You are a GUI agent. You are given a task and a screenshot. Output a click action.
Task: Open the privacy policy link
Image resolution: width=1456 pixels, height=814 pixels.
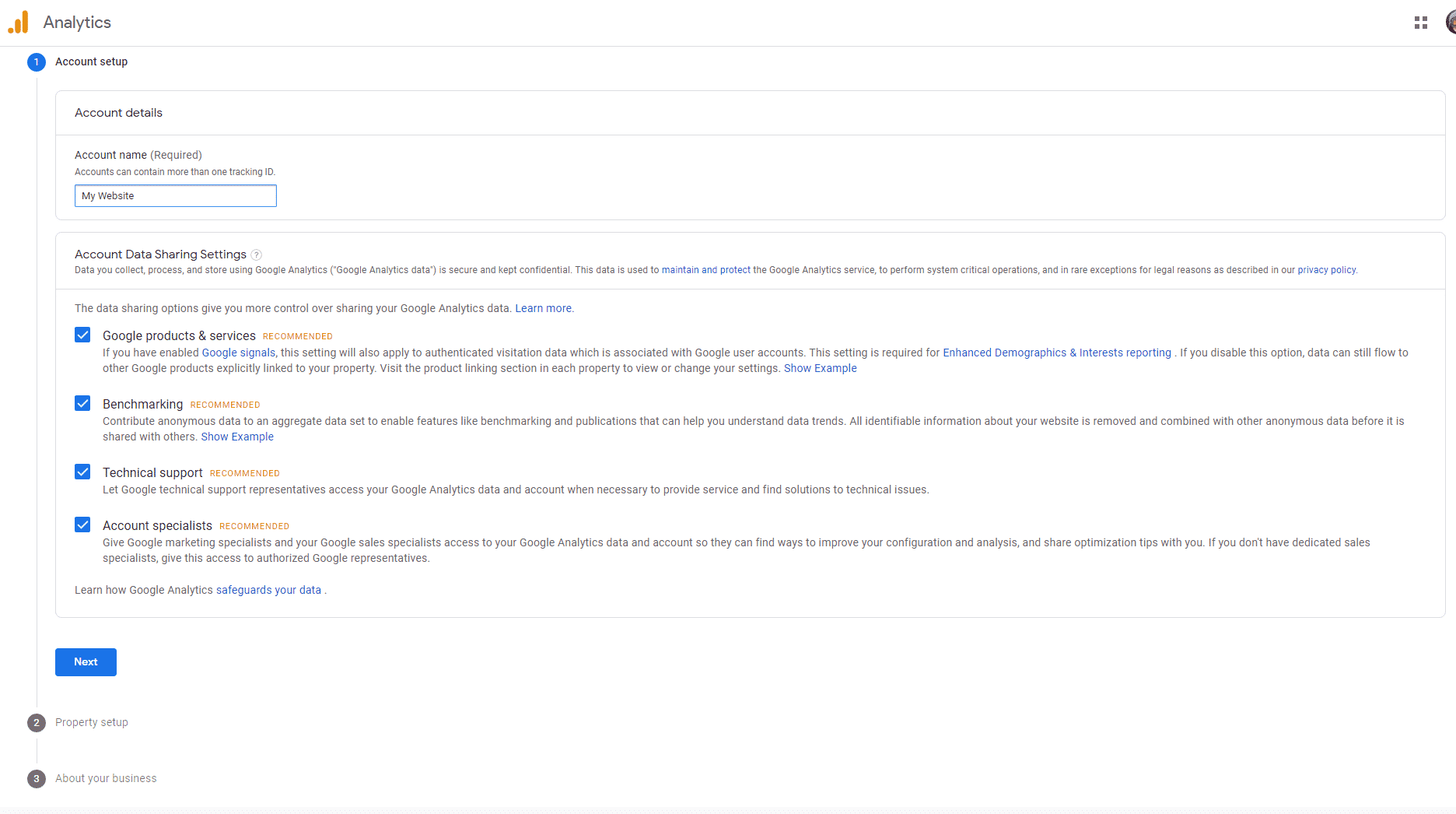(1326, 270)
